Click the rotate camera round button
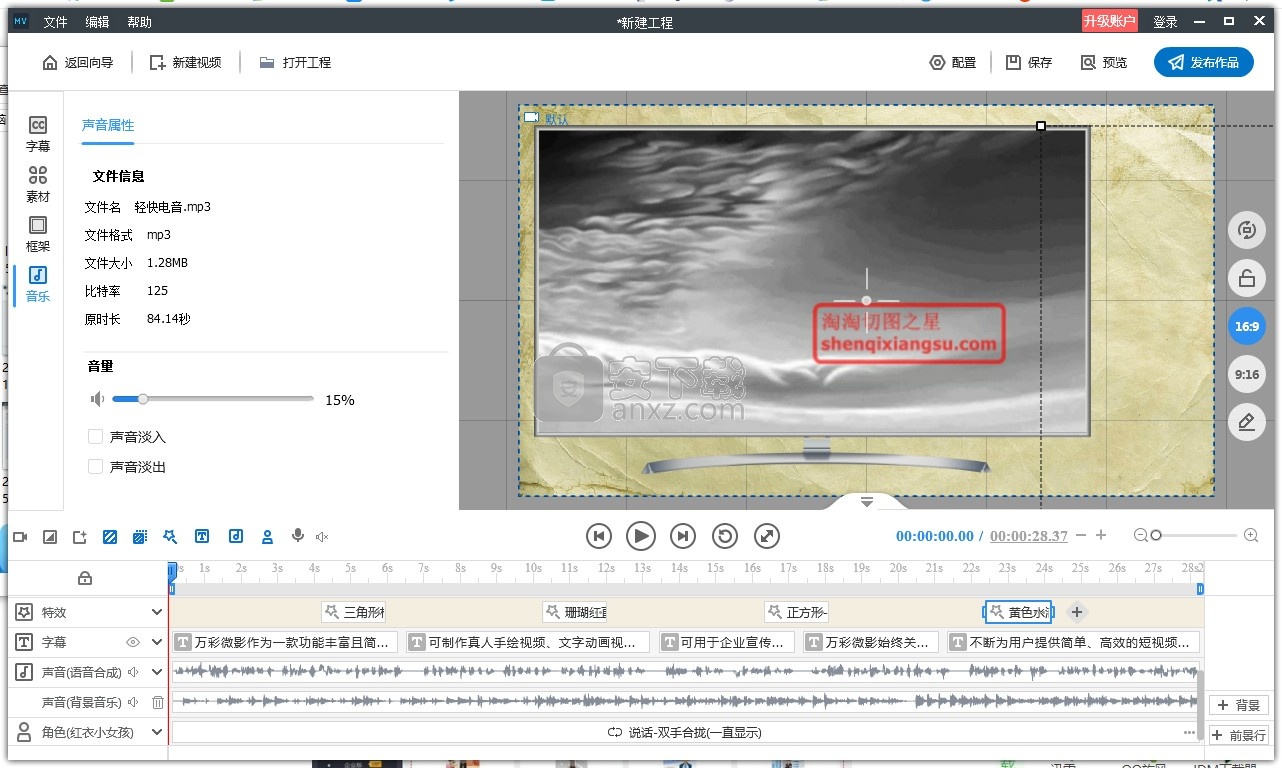This screenshot has height=768, width=1282. click(x=1246, y=230)
